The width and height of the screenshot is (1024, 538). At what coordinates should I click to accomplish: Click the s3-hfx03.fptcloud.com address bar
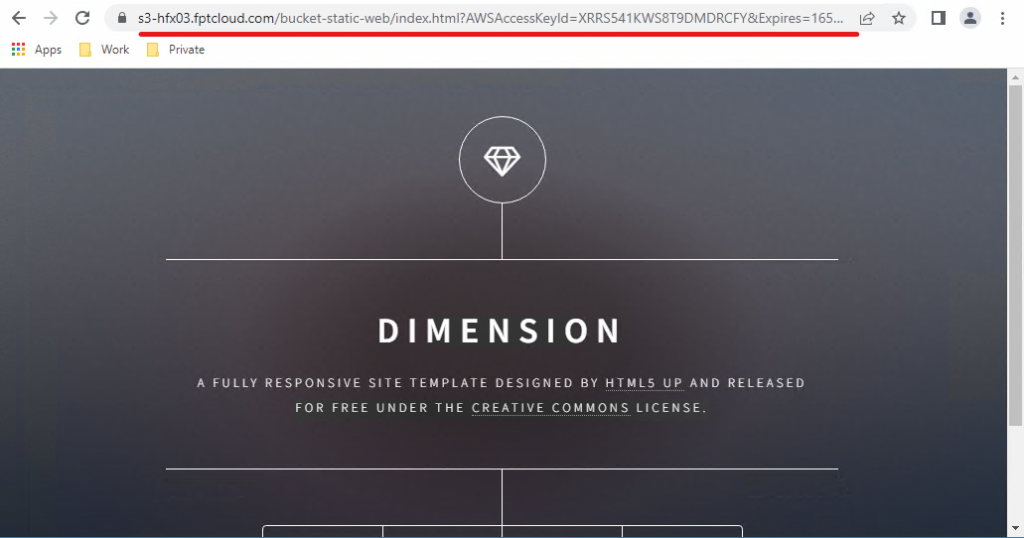[x=490, y=18]
